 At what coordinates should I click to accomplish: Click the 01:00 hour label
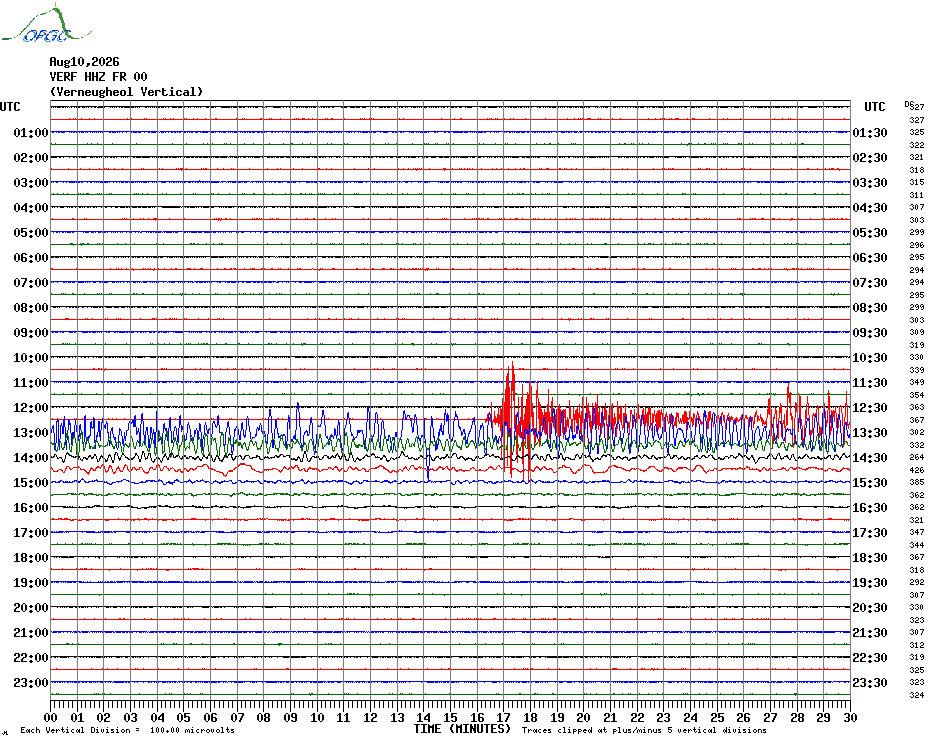[x=31, y=132]
